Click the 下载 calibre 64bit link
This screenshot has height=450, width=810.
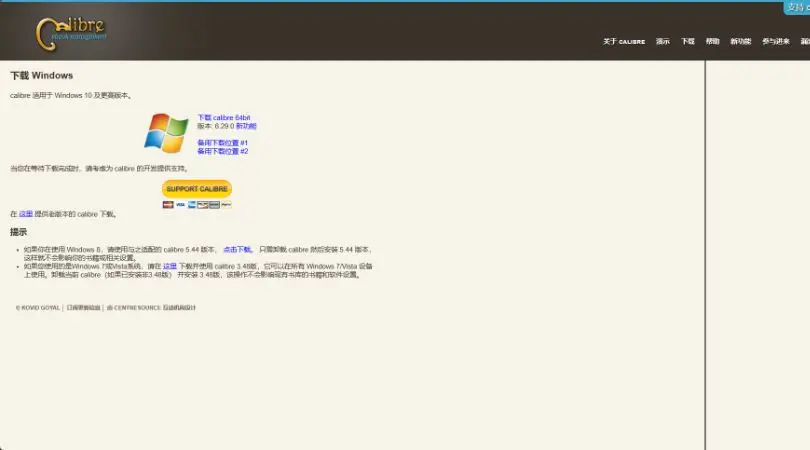(224, 118)
